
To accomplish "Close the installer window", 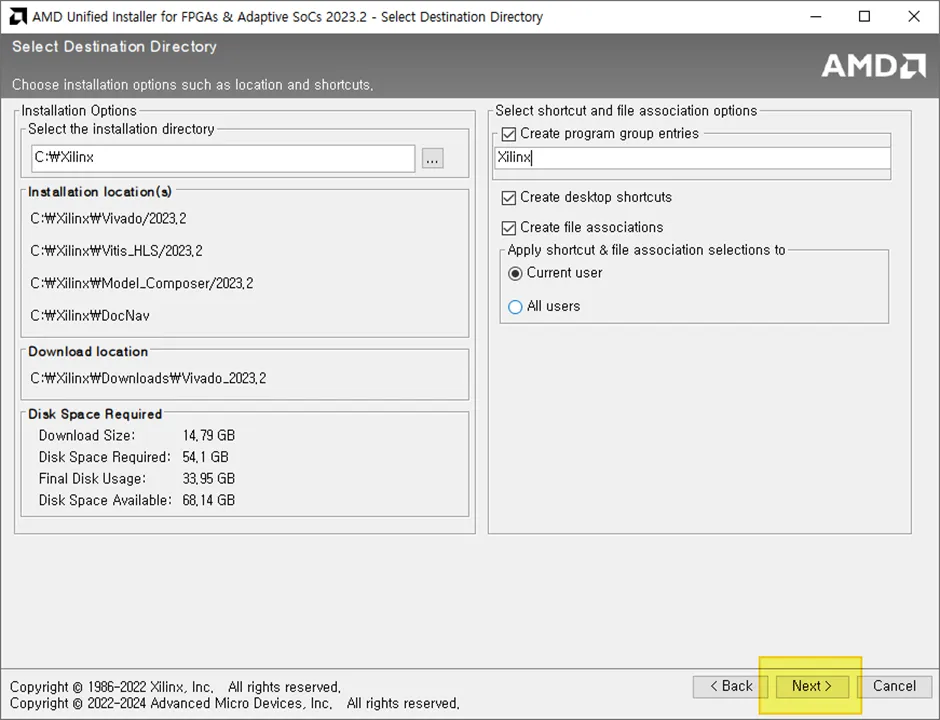I will coord(914,17).
